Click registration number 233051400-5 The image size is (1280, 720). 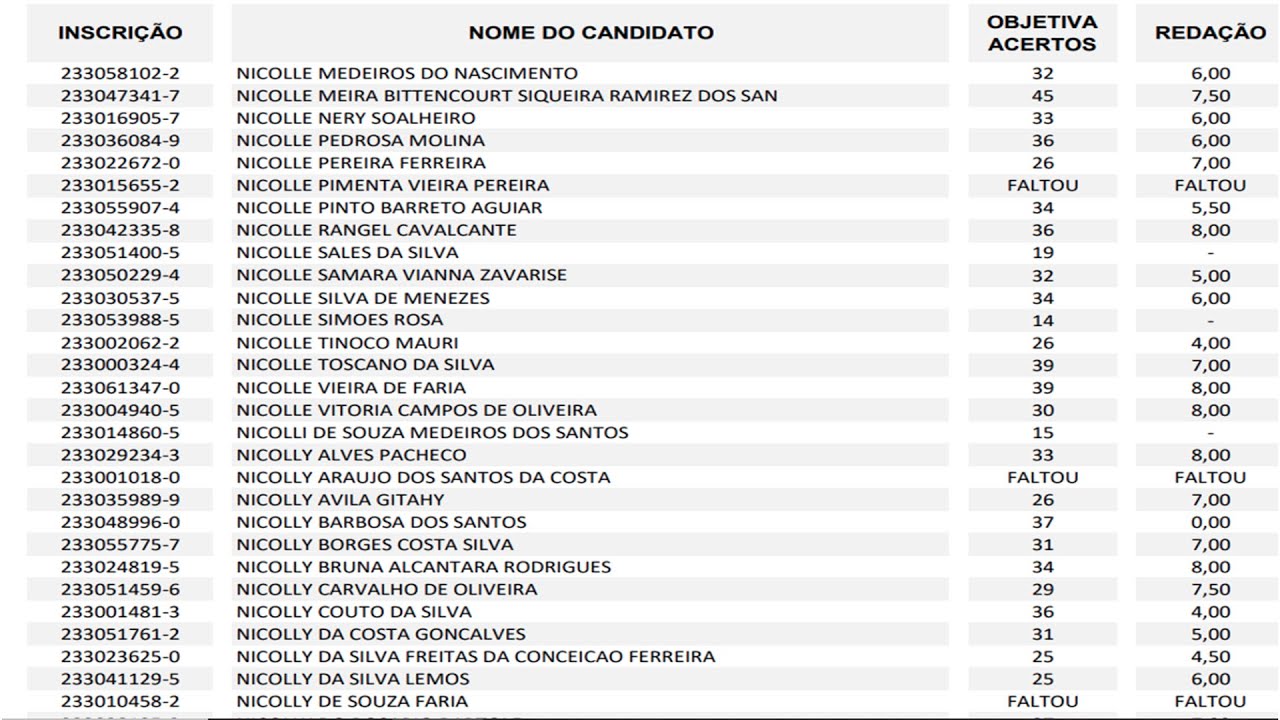pos(120,252)
